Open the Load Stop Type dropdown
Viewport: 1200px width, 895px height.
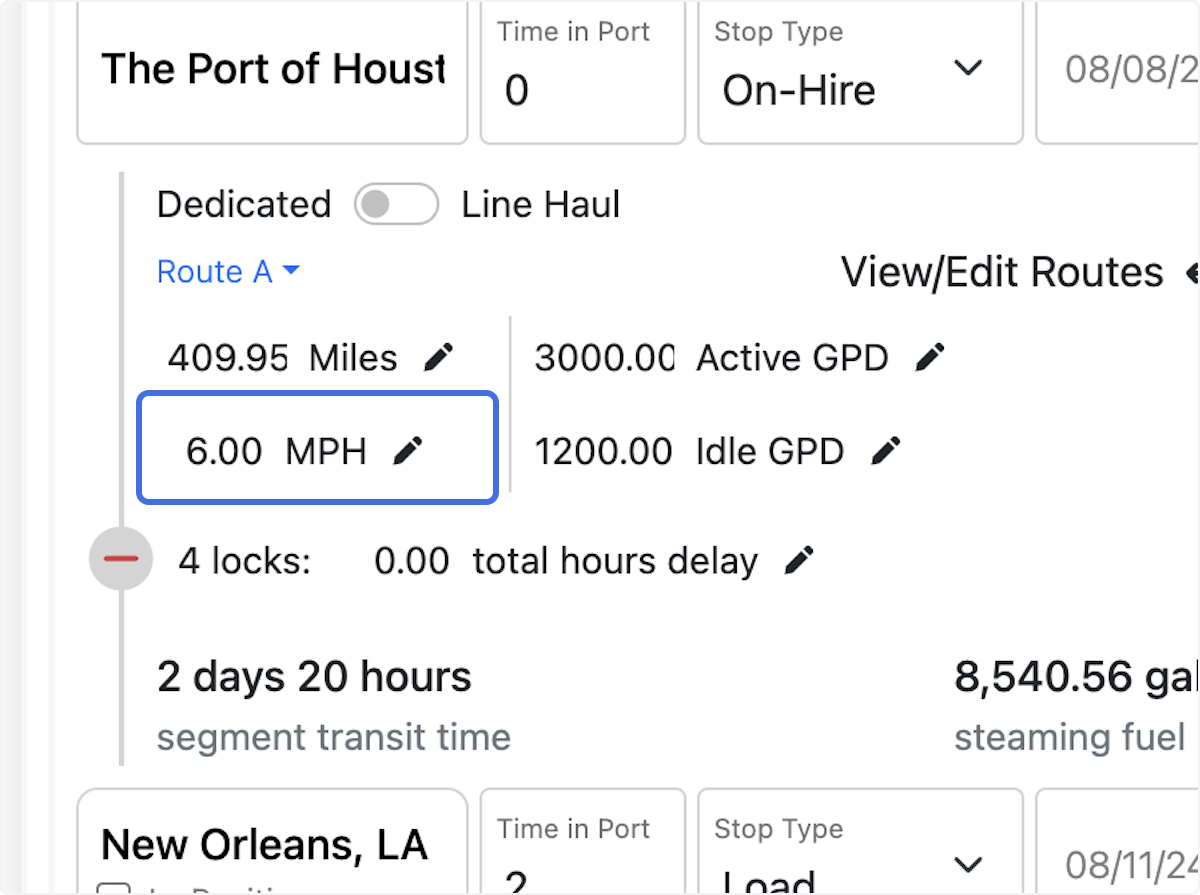tap(966, 864)
